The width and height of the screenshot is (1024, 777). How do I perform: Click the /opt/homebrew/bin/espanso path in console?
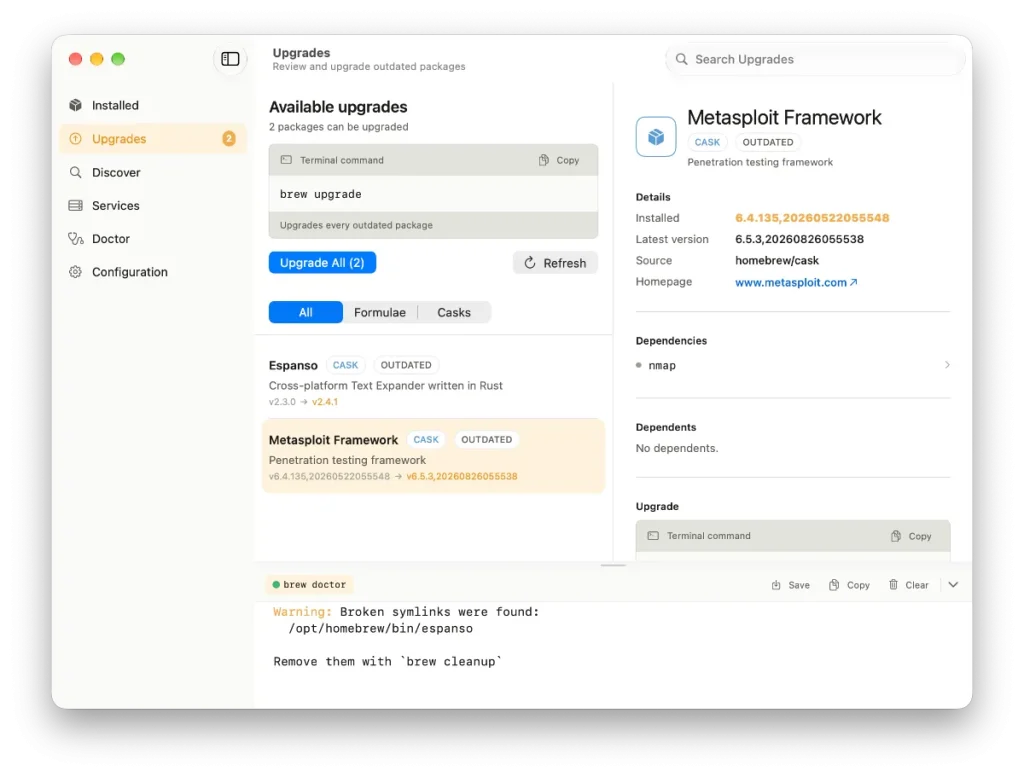pos(381,629)
